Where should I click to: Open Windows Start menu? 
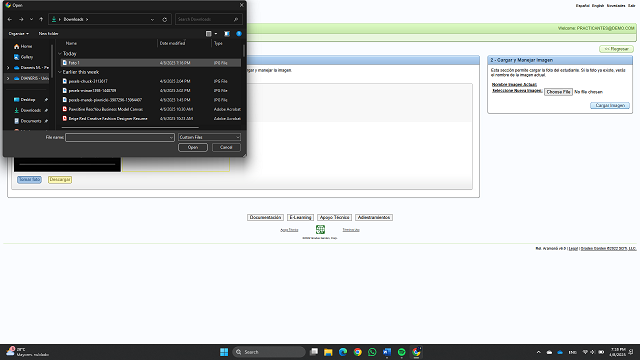[x=224, y=352]
